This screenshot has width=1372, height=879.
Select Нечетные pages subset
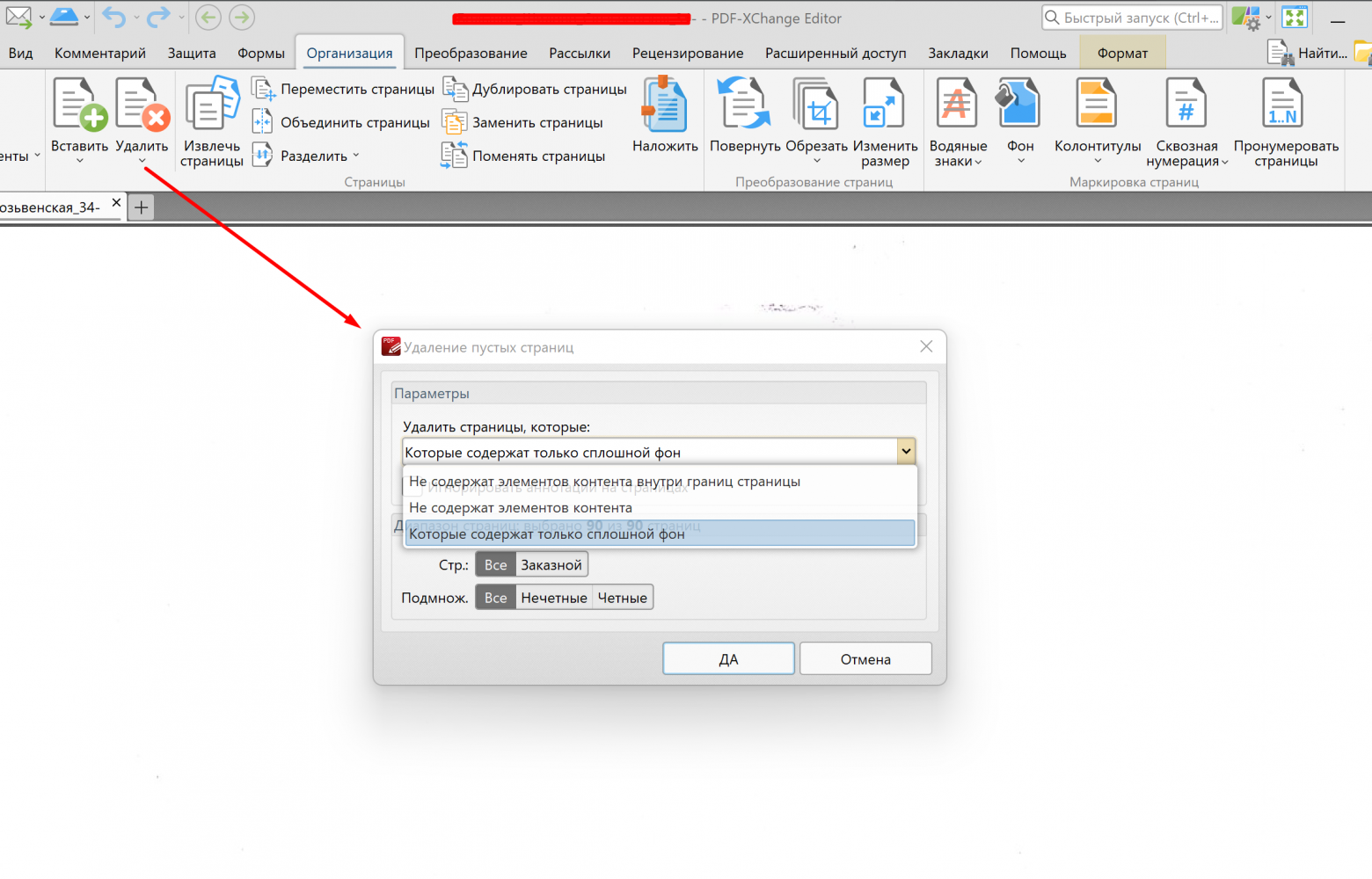click(554, 598)
